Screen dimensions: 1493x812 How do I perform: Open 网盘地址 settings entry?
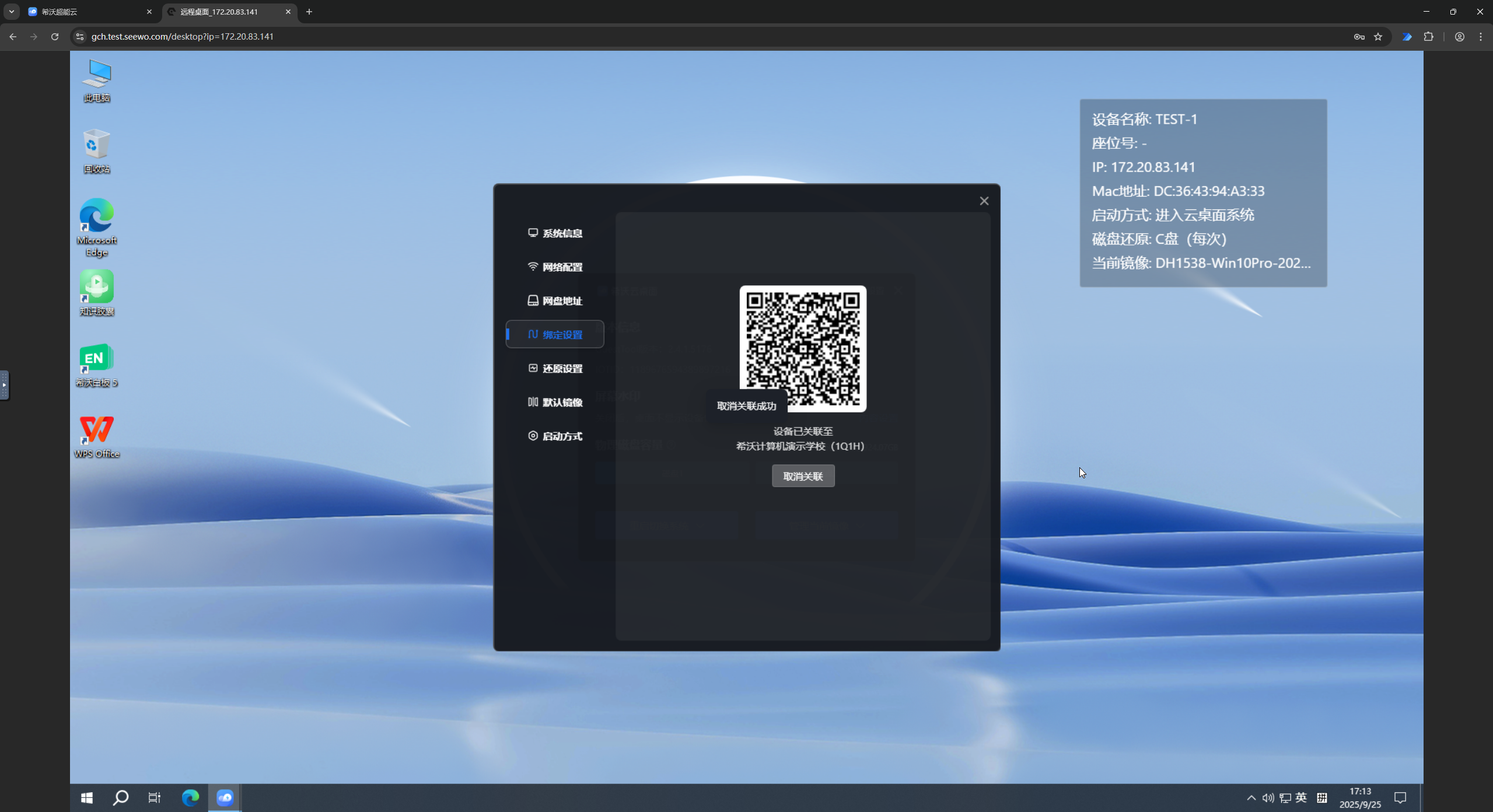coord(555,301)
